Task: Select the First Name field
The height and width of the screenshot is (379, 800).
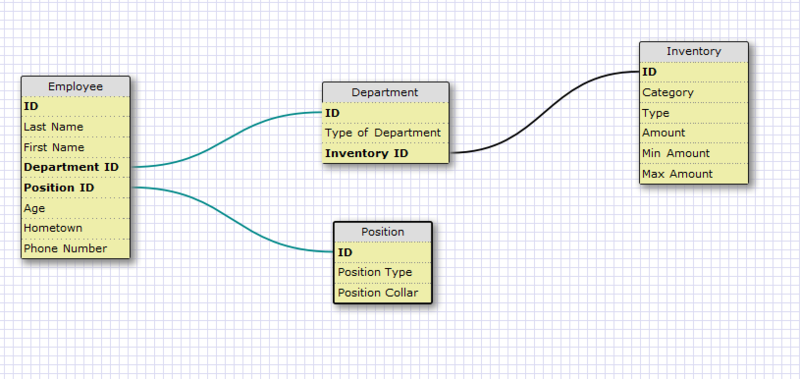Action: pos(76,147)
